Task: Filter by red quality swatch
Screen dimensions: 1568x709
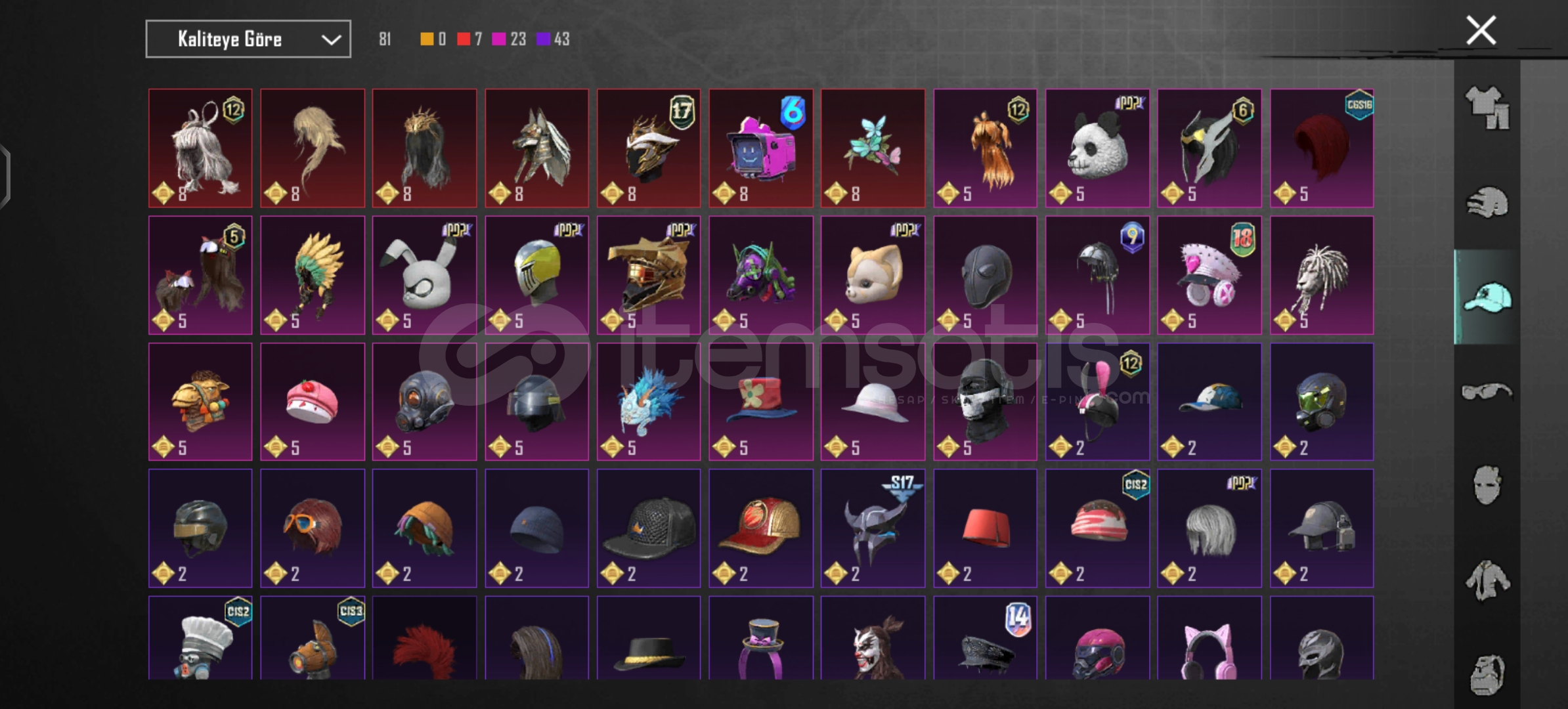Action: [464, 39]
